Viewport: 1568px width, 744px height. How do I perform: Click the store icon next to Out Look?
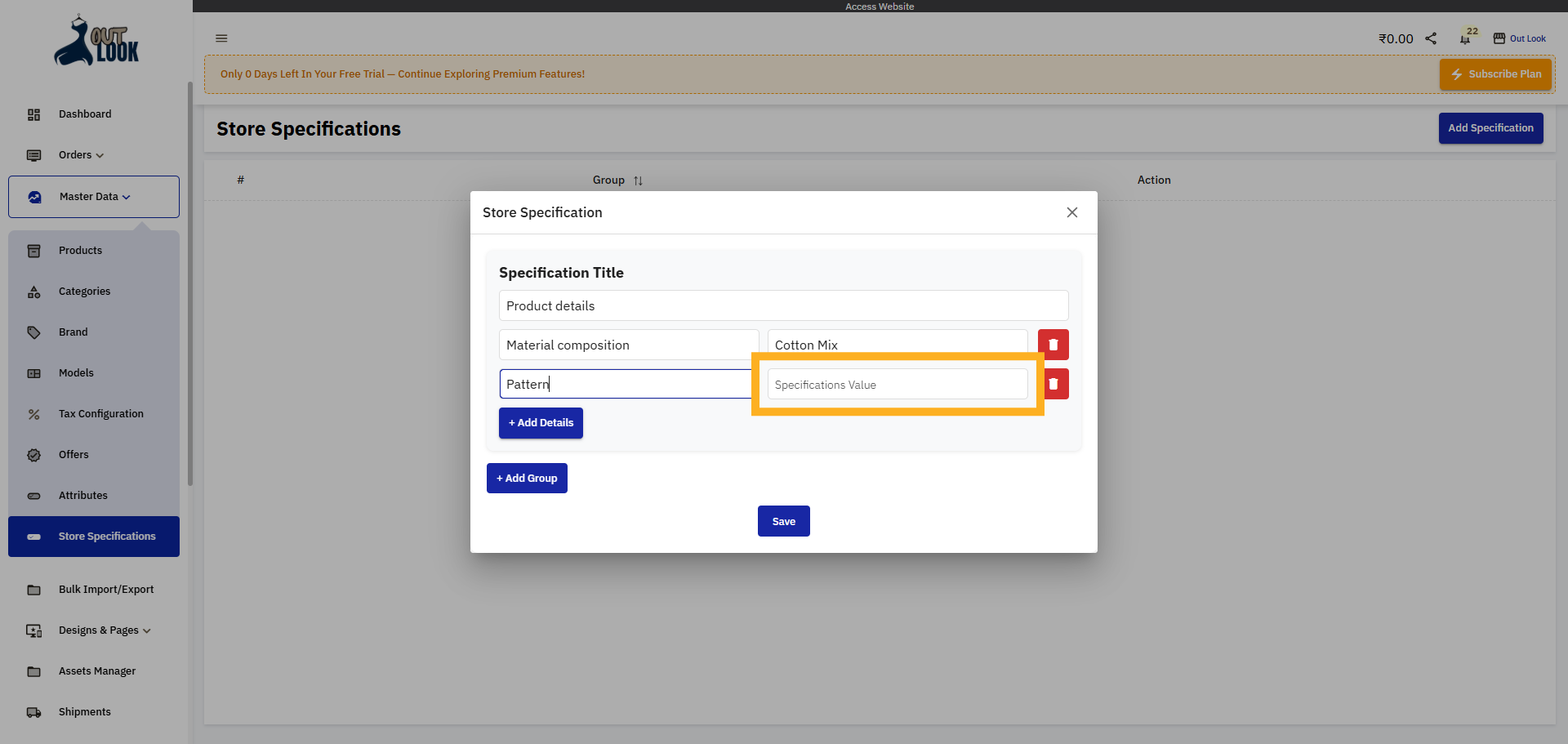1499,38
